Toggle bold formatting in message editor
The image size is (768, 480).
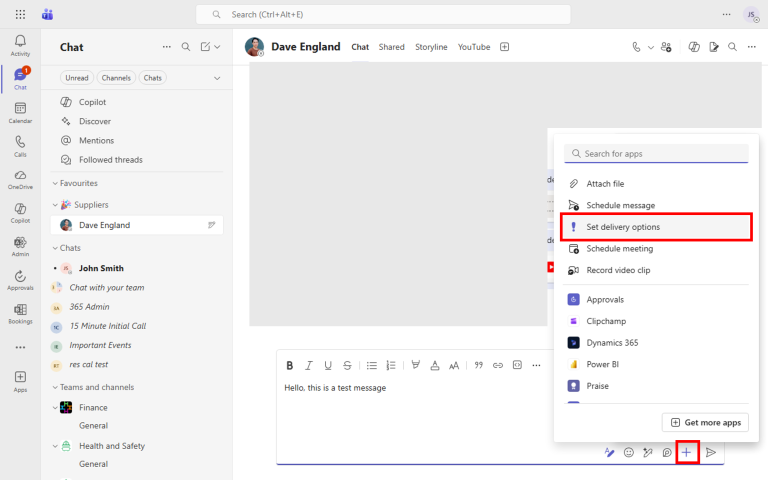tap(290, 365)
